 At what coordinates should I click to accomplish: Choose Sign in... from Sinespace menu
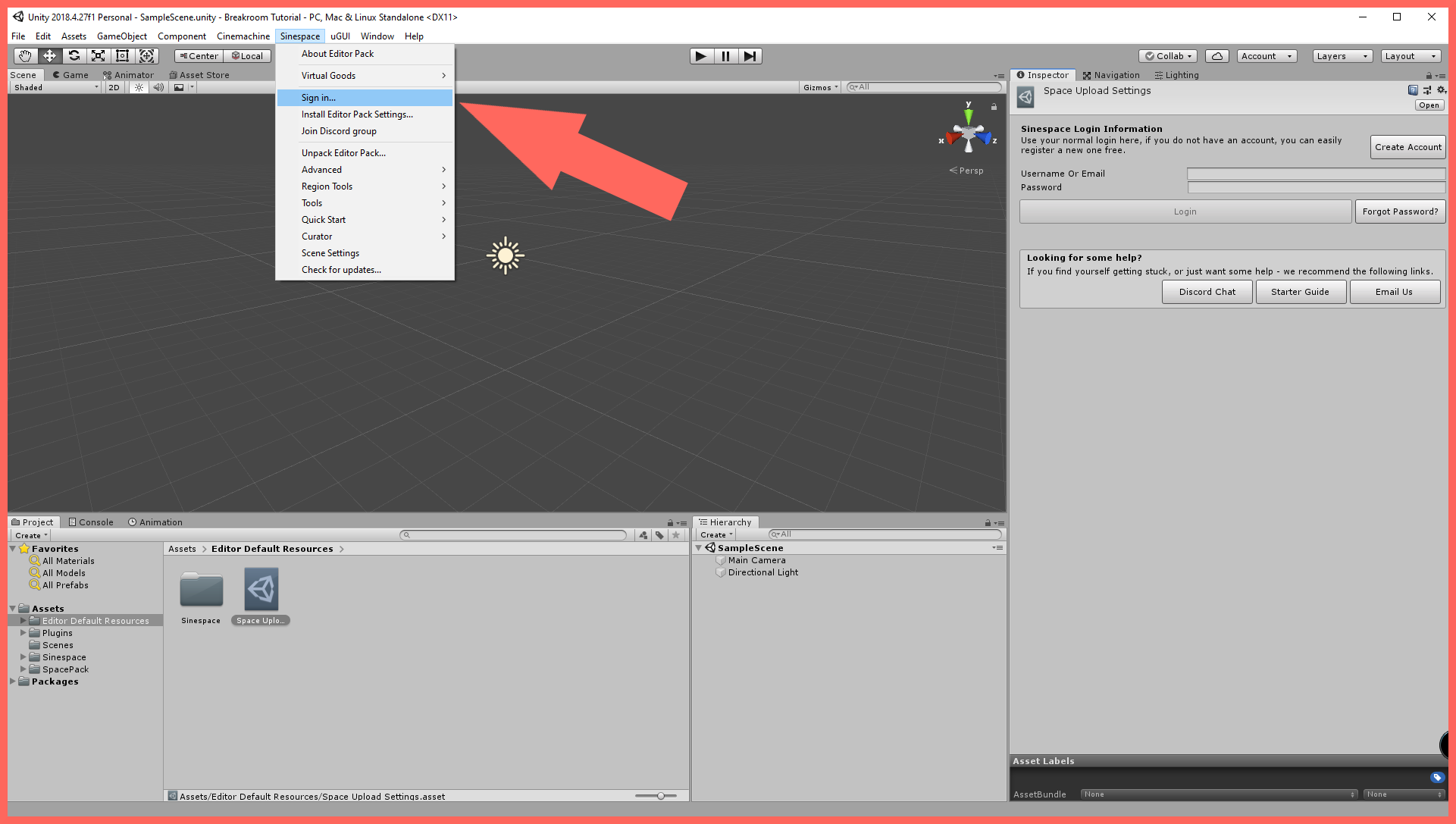tap(318, 98)
